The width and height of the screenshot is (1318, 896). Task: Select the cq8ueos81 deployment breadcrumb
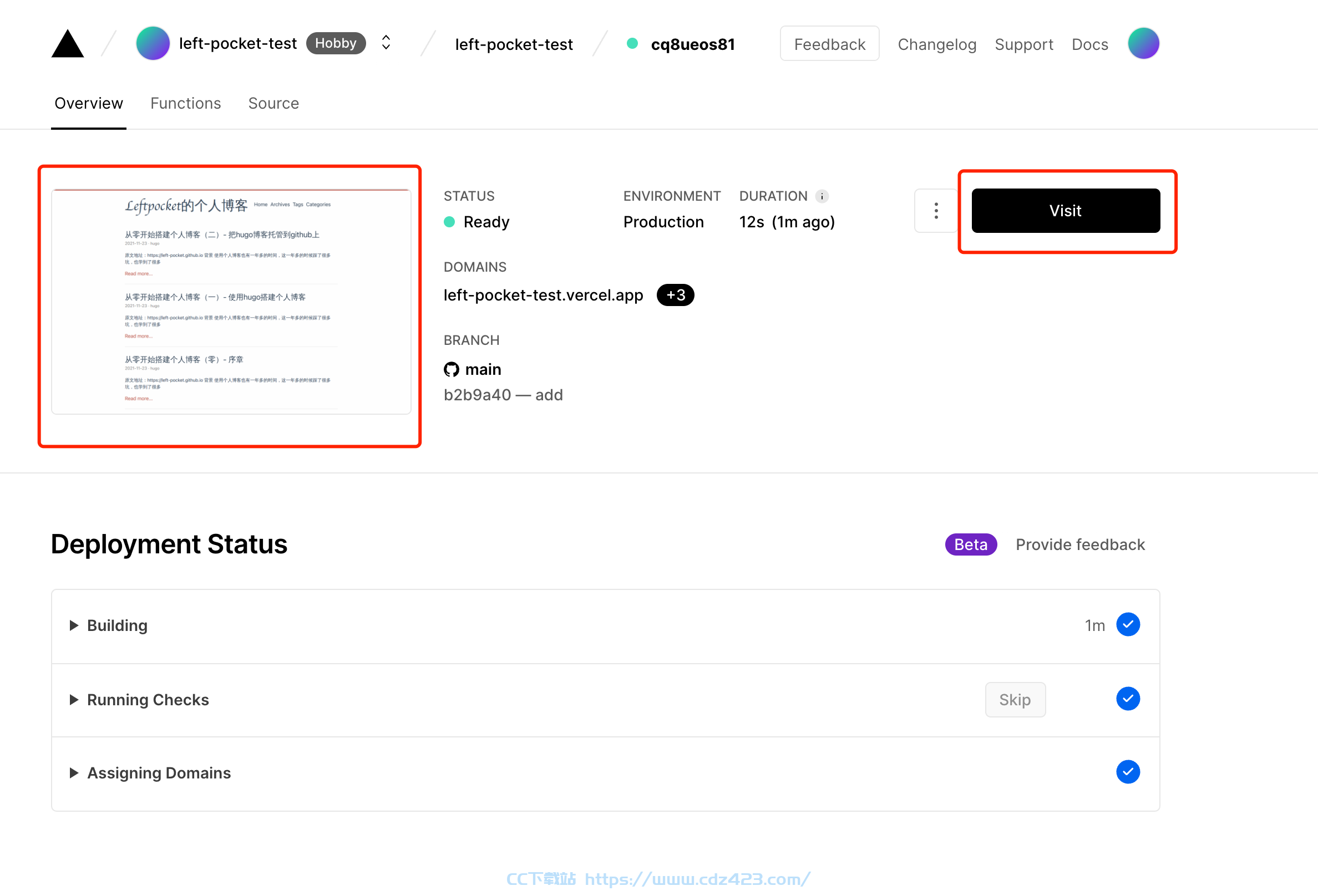(x=692, y=44)
